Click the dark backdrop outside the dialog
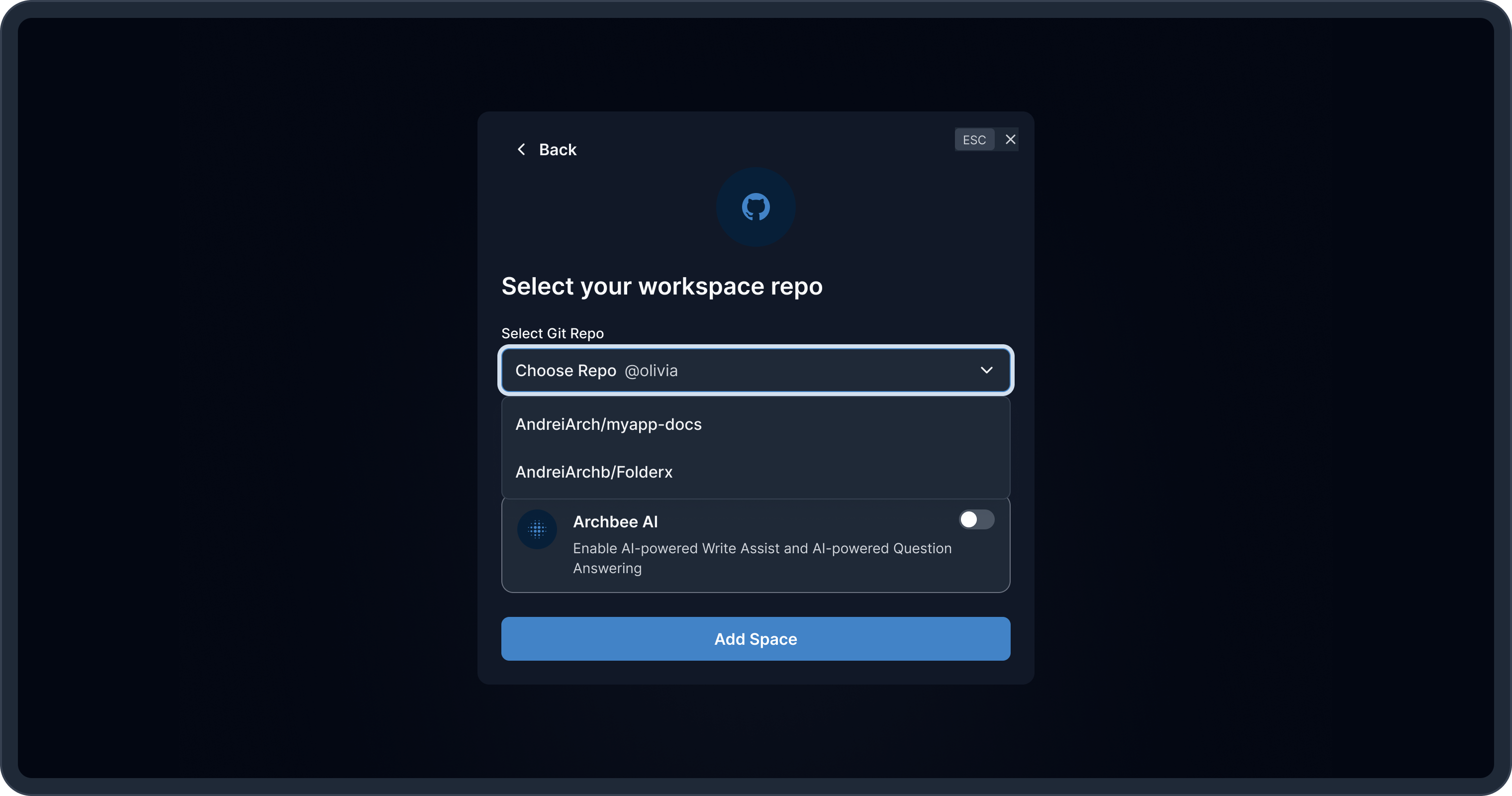The image size is (1512, 796). (235, 411)
